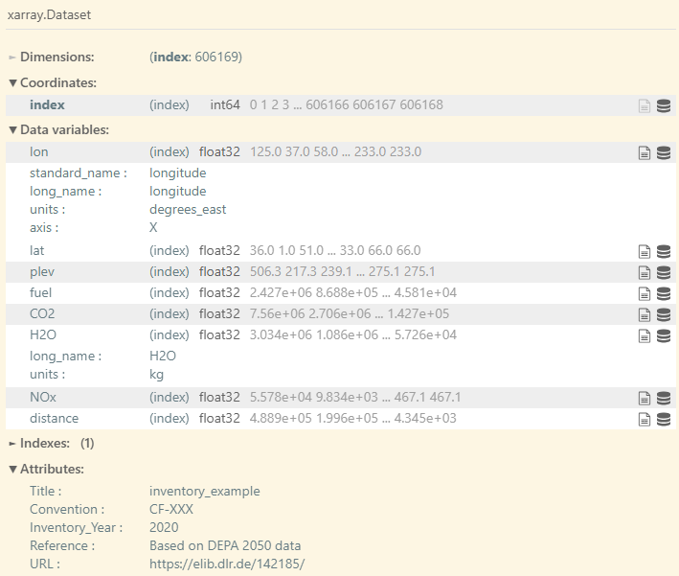Show data repr for the CO2 variable
Image resolution: width=679 pixels, height=576 pixels.
tap(663, 315)
